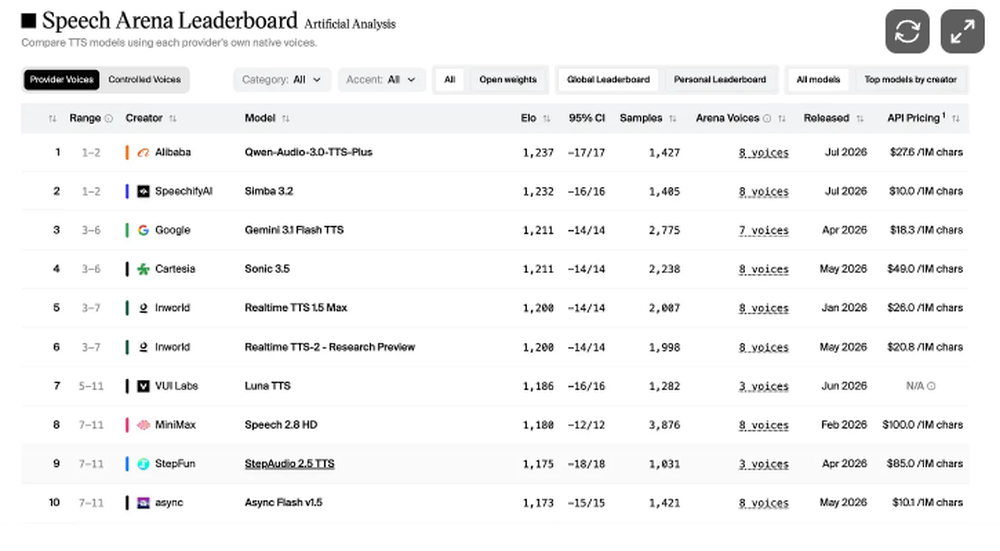This screenshot has width=1000, height=551.
Task: Click the black square logo beside Speech Arena title
Action: tap(28, 21)
